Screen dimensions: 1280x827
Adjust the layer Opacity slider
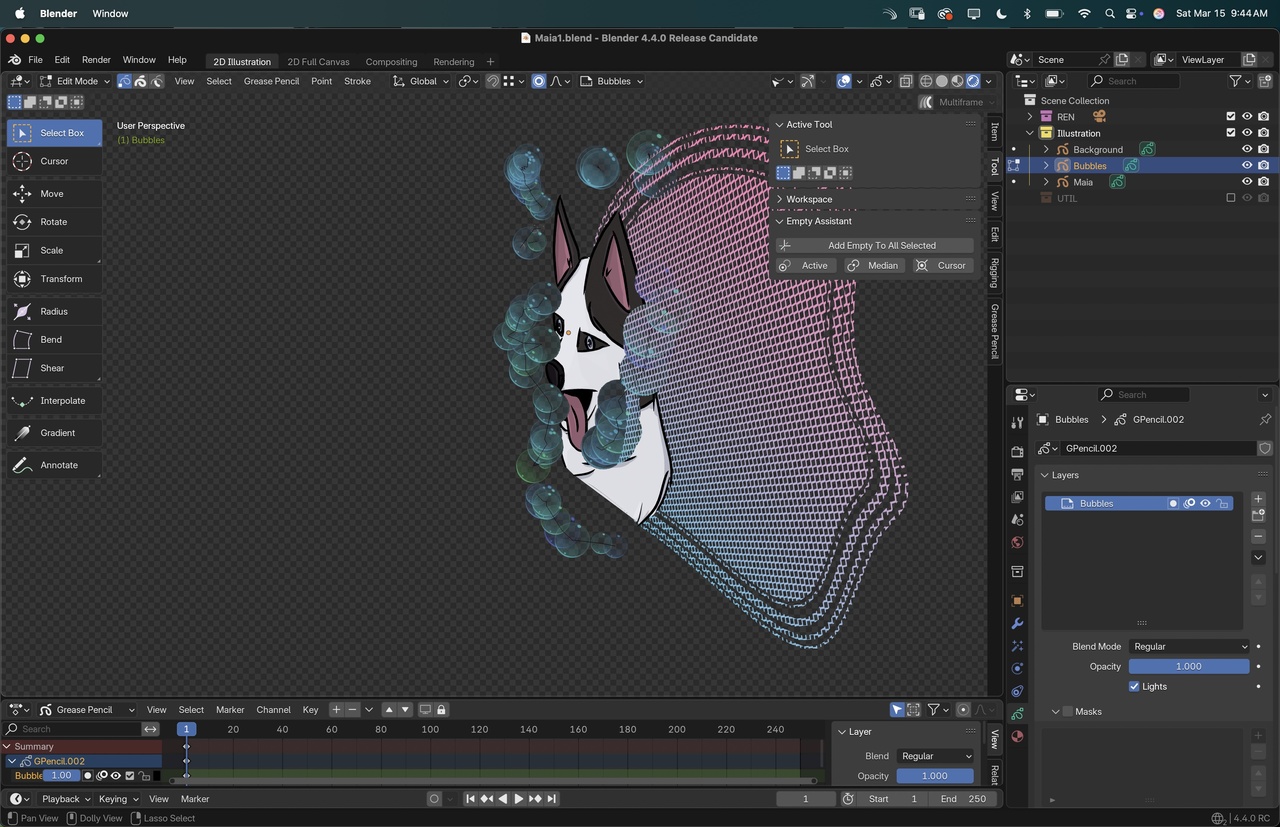pyautogui.click(x=1189, y=667)
